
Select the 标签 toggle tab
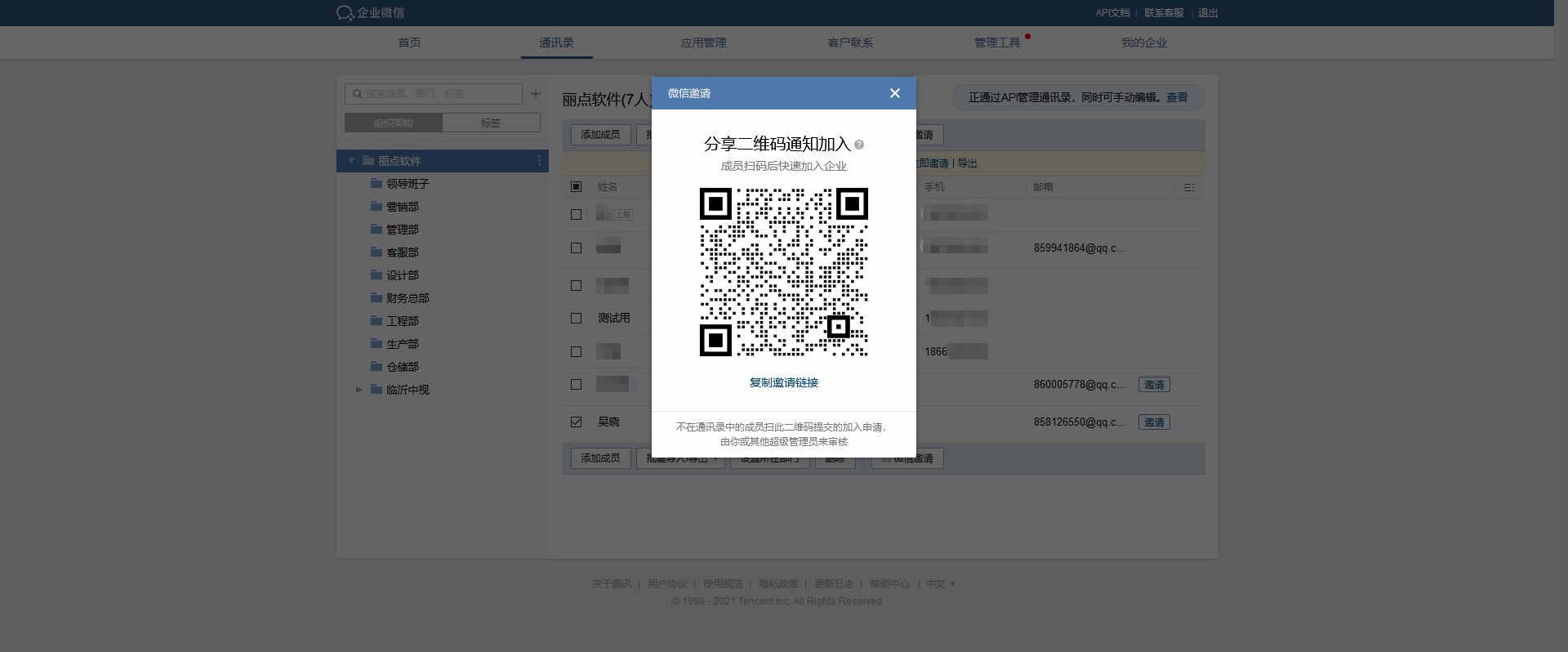491,123
